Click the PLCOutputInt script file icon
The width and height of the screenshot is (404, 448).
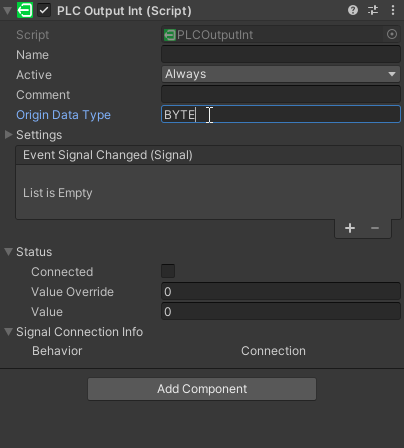click(170, 35)
